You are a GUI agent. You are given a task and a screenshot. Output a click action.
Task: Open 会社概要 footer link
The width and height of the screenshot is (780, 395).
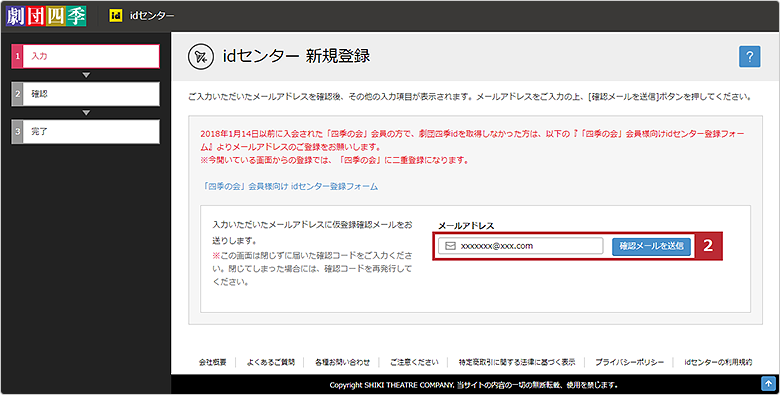click(x=212, y=362)
